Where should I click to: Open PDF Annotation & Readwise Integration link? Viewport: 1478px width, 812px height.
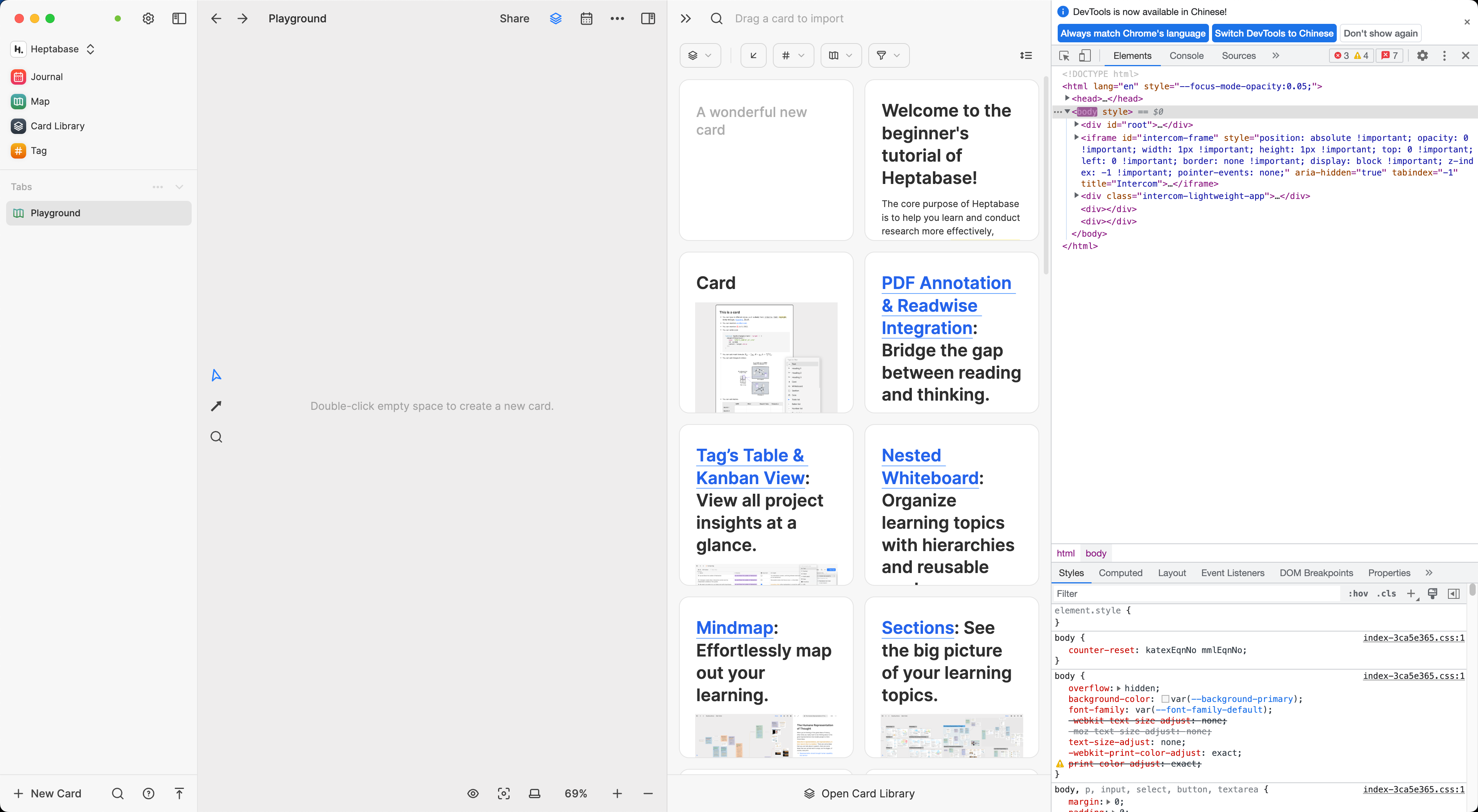[948, 305]
